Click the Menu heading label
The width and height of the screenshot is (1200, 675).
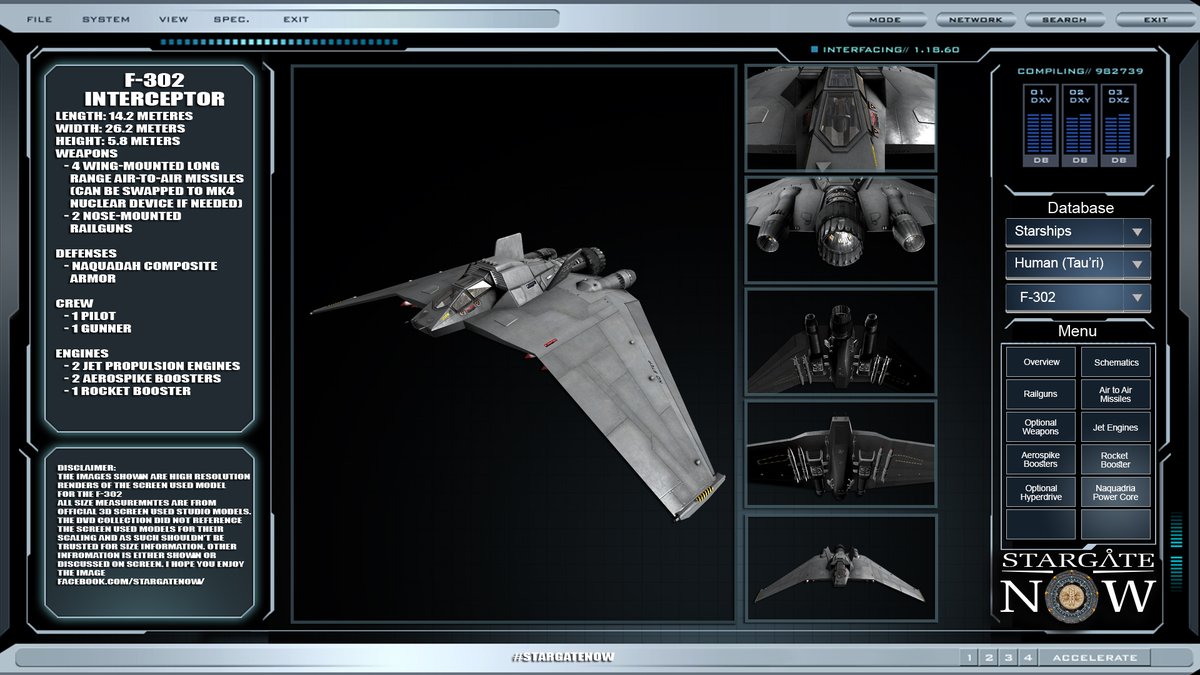pyautogui.click(x=1077, y=331)
